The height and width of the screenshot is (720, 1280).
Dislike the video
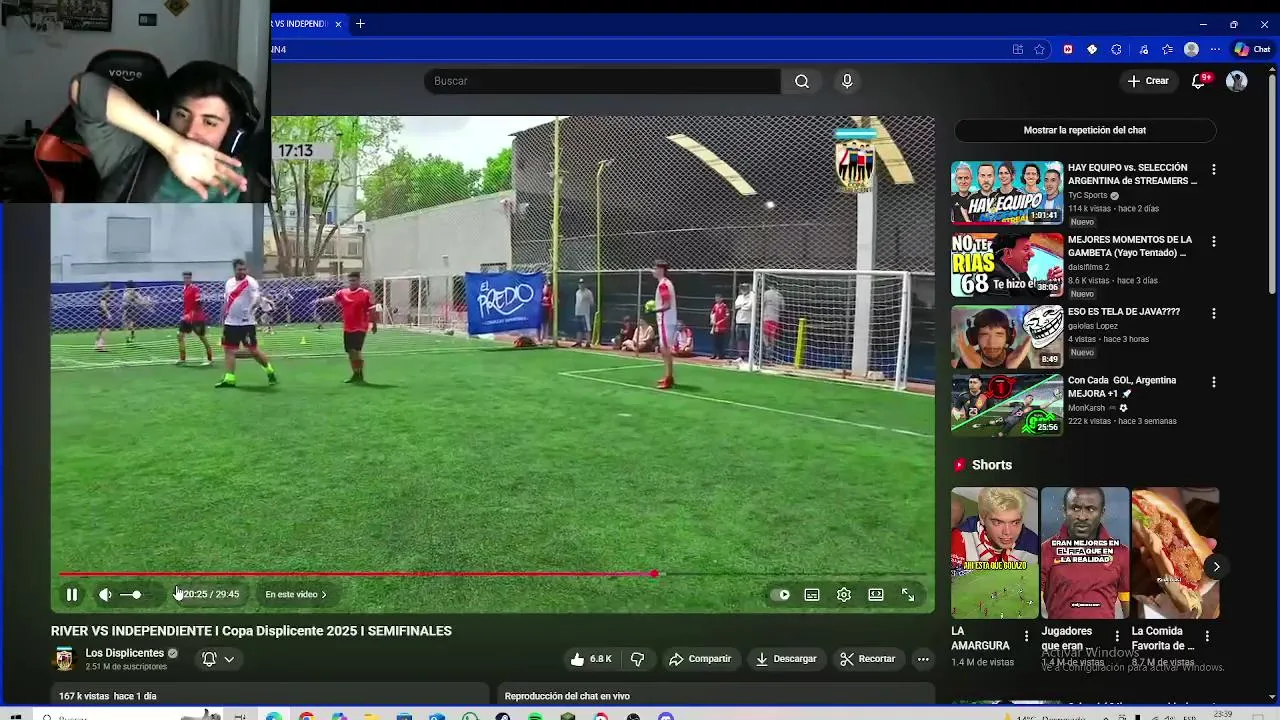coord(637,659)
